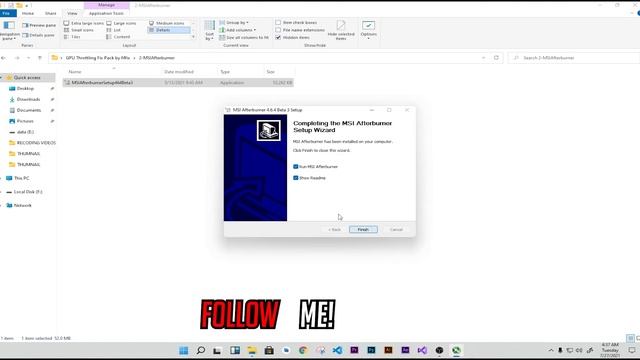640x360 pixels.
Task: Switch to the Share ribbon tab
Action: 51,13
